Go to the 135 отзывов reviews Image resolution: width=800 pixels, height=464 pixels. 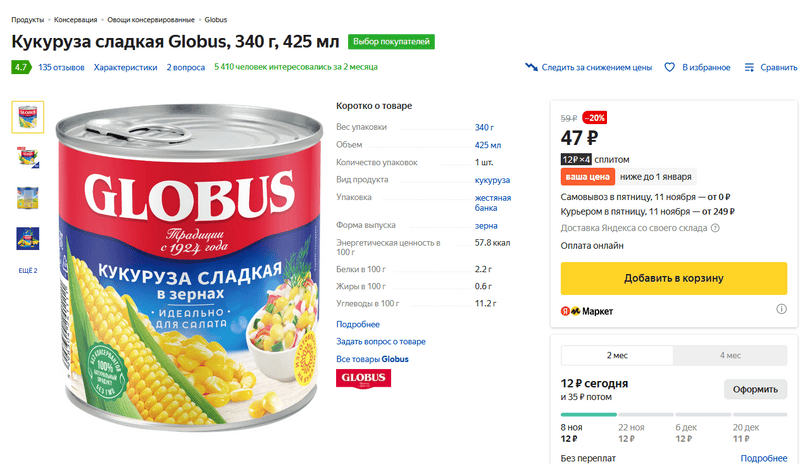click(x=61, y=67)
